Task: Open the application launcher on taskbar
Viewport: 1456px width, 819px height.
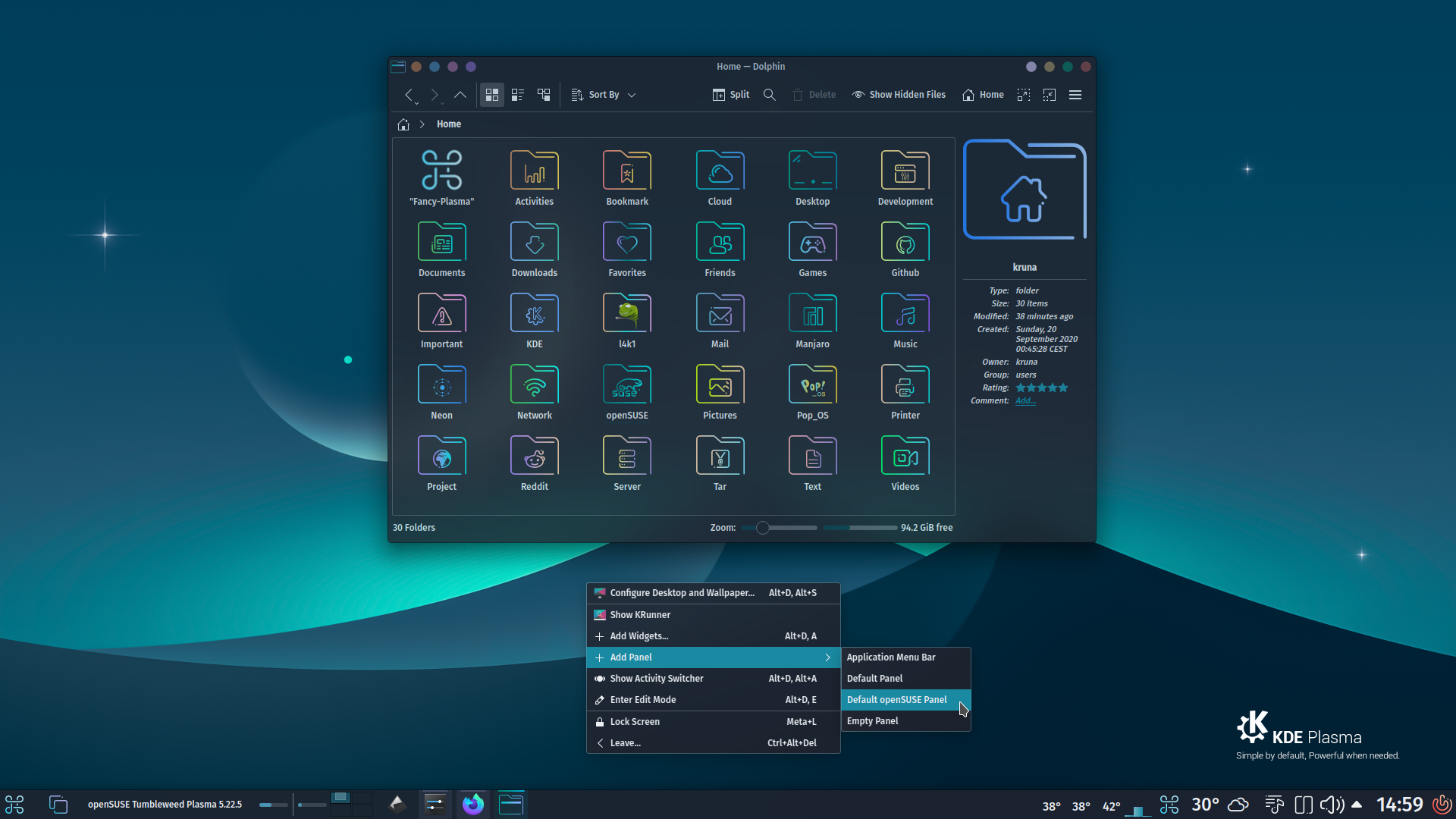Action: 14,805
